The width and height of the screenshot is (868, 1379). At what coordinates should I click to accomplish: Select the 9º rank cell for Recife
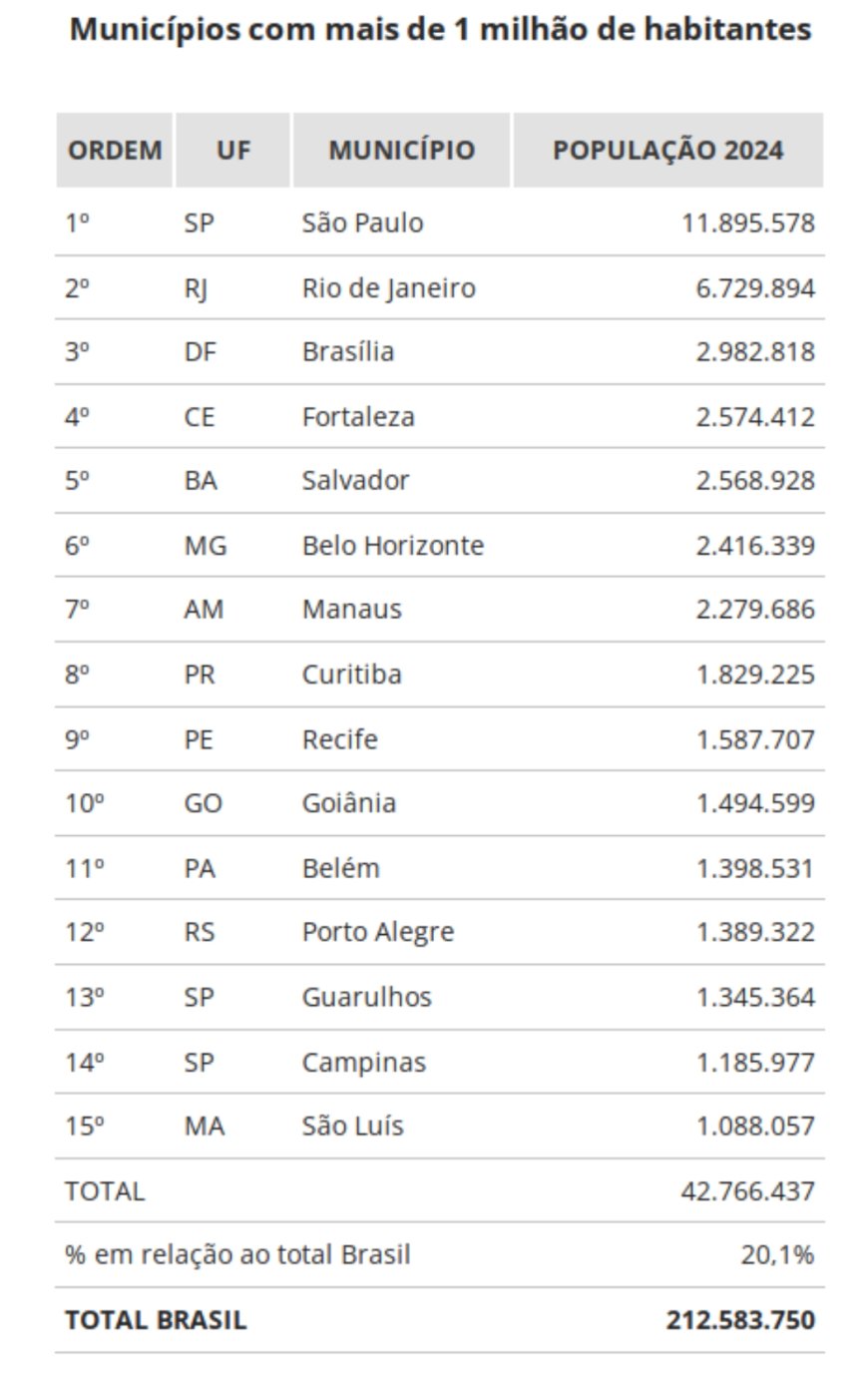click(77, 739)
